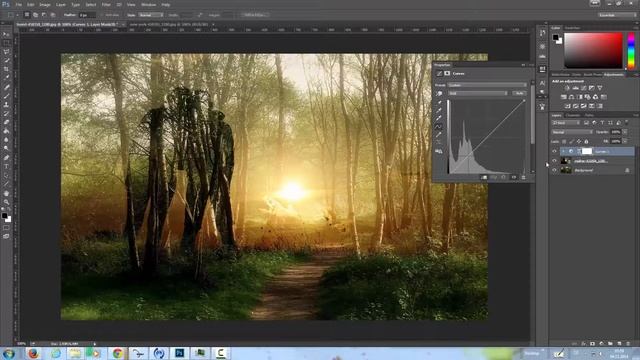Toggle lock image pixels brush icon

point(571,142)
